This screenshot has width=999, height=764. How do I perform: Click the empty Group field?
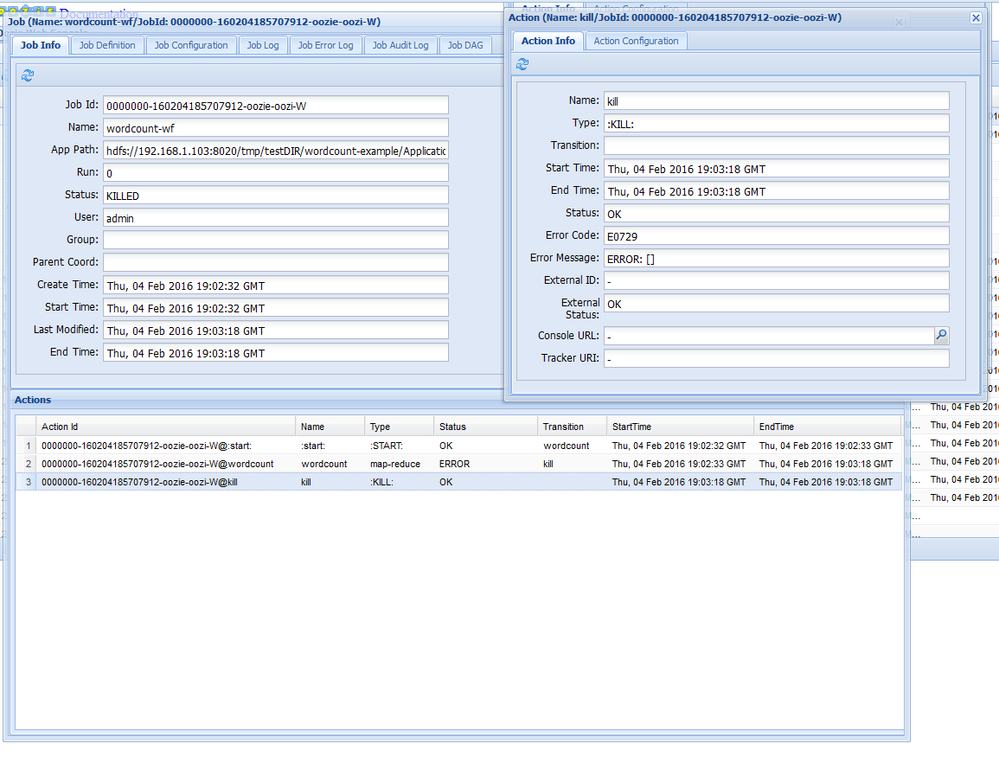click(276, 240)
